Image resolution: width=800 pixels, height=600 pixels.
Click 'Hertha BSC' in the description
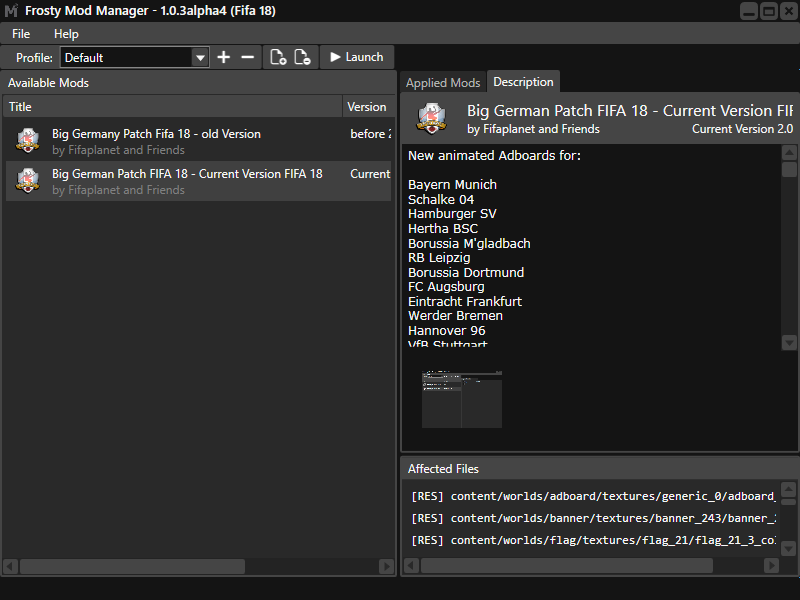click(443, 229)
